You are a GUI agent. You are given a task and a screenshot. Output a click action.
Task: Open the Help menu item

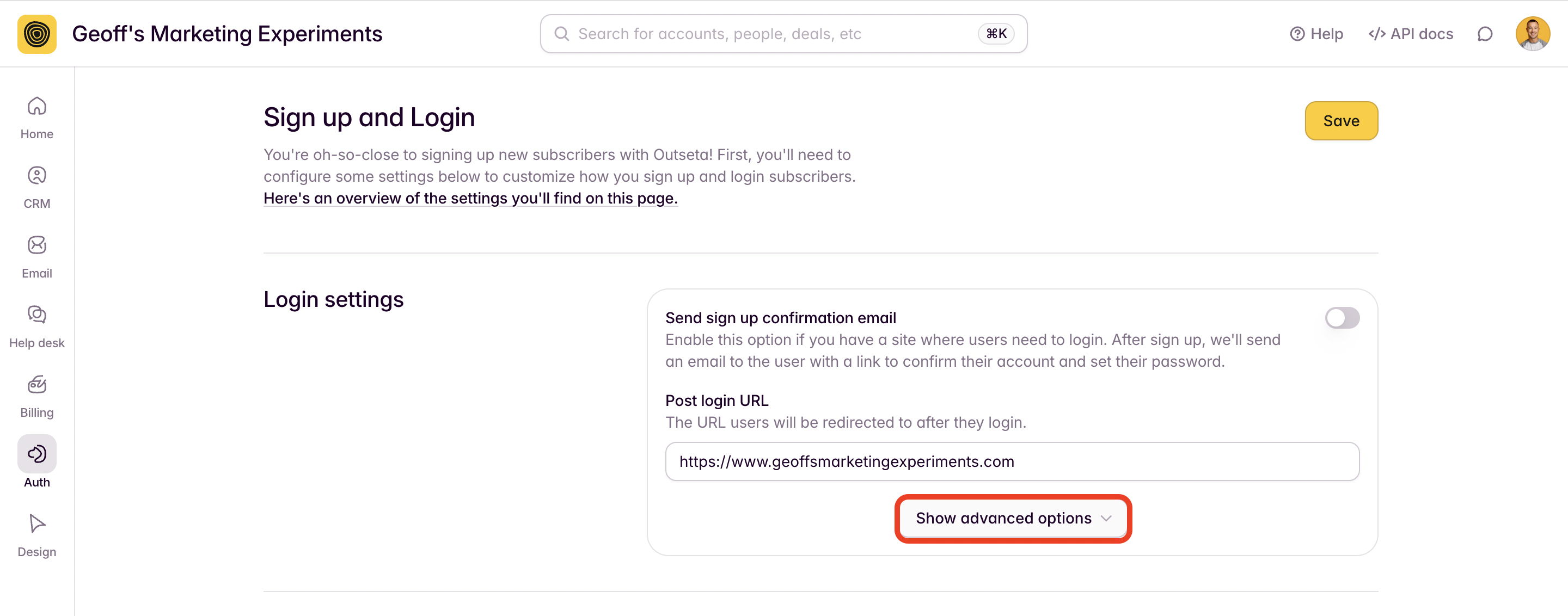click(x=1316, y=34)
